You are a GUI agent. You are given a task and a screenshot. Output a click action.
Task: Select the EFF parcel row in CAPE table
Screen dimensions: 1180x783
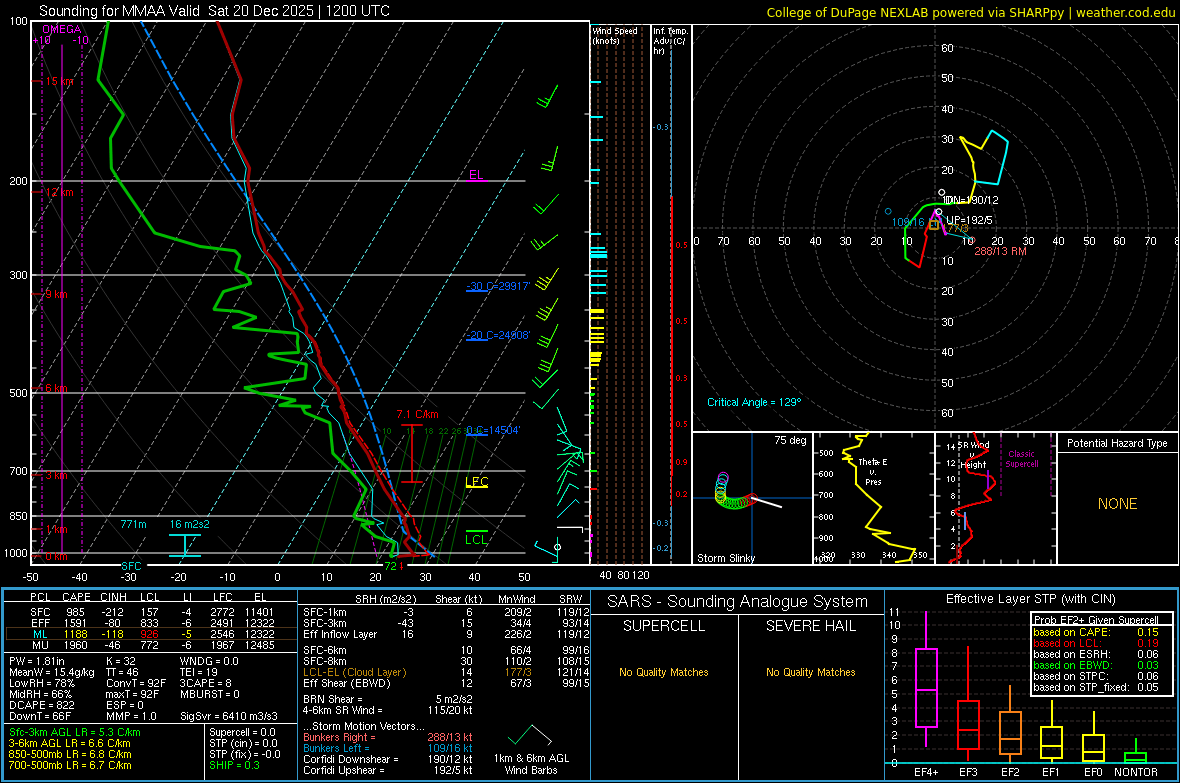click(x=151, y=623)
